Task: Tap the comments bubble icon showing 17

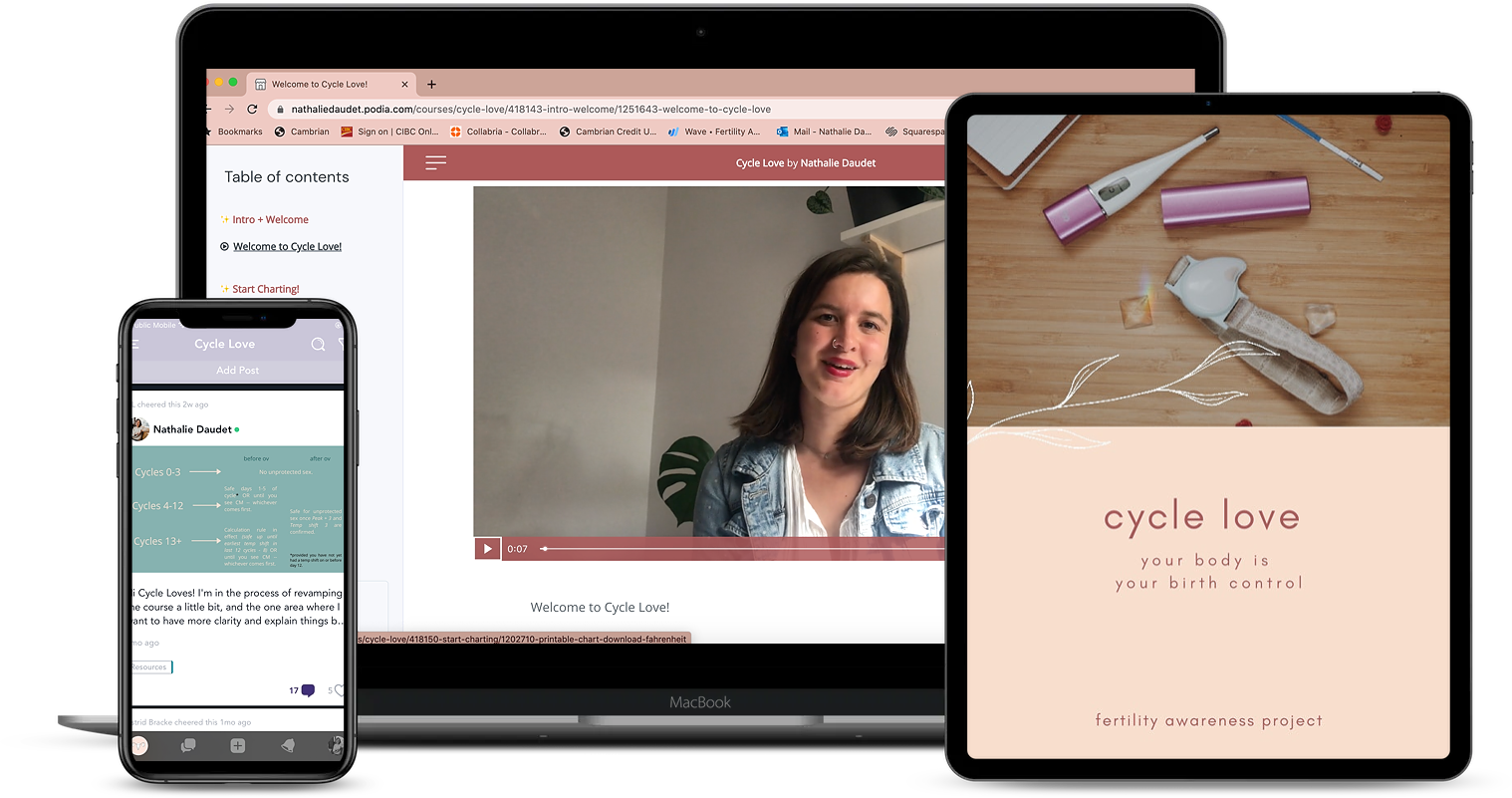Action: pyautogui.click(x=308, y=690)
